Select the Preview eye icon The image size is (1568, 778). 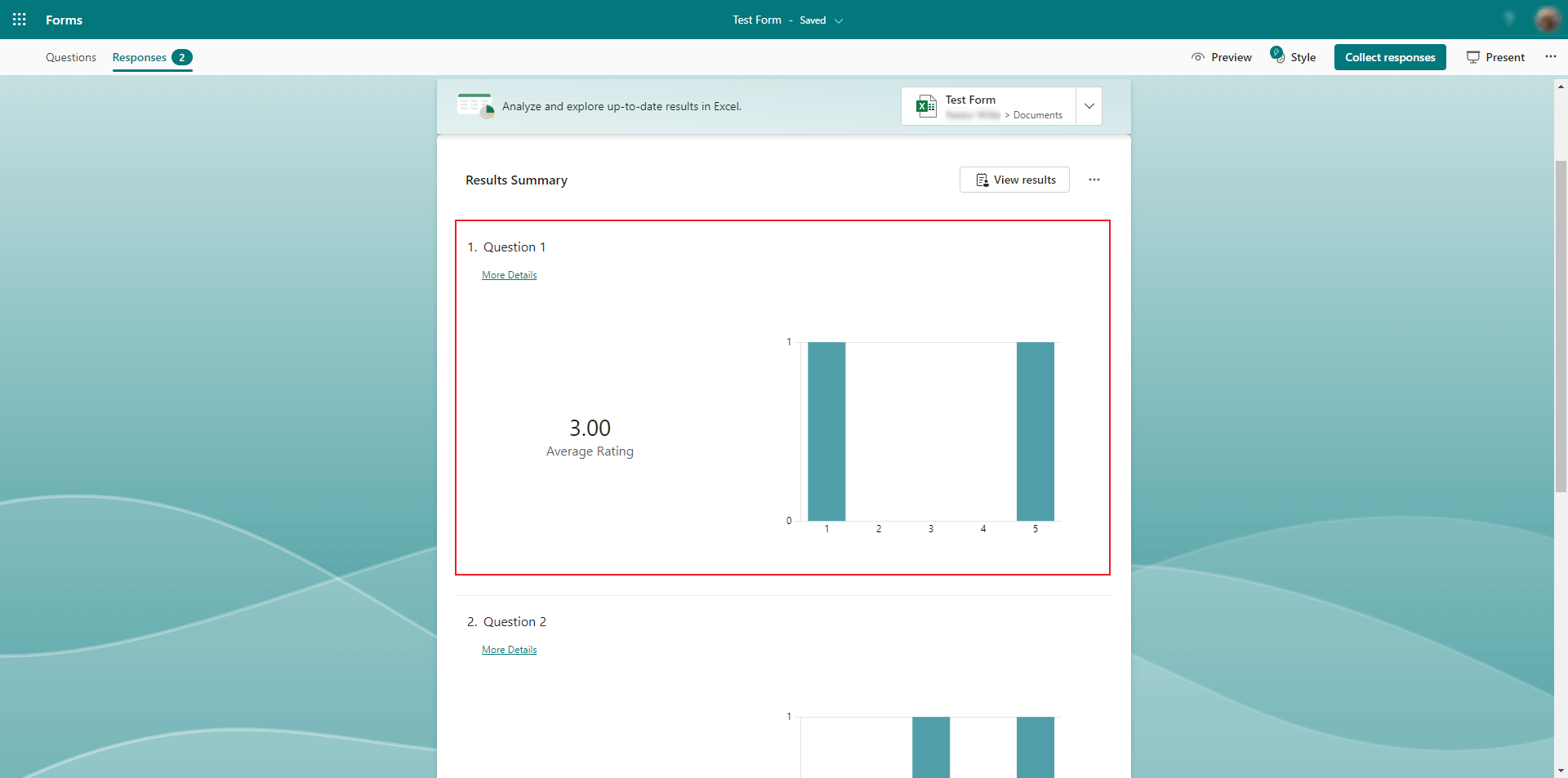1197,57
